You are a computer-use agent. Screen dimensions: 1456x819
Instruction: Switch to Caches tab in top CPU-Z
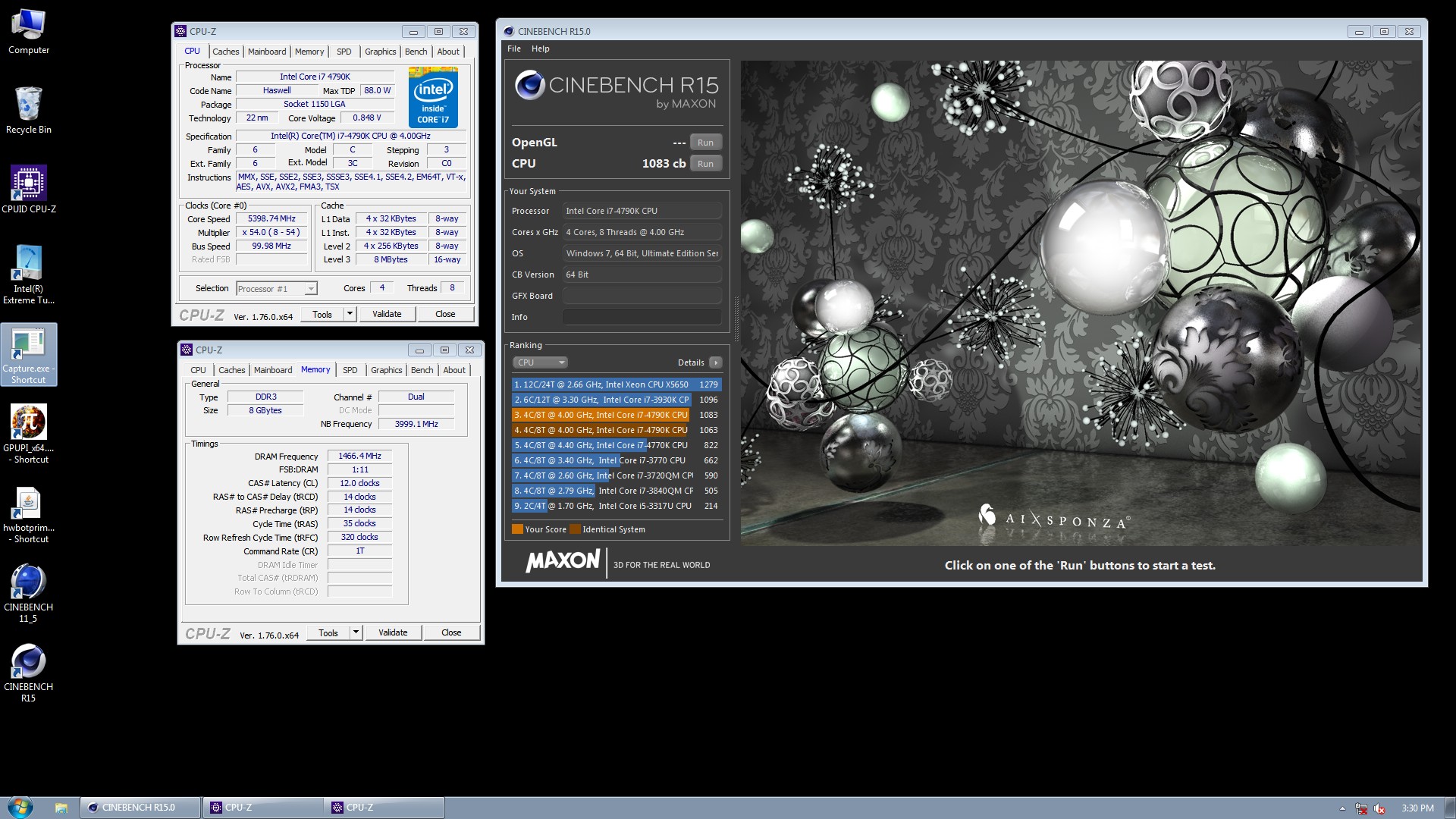[225, 52]
